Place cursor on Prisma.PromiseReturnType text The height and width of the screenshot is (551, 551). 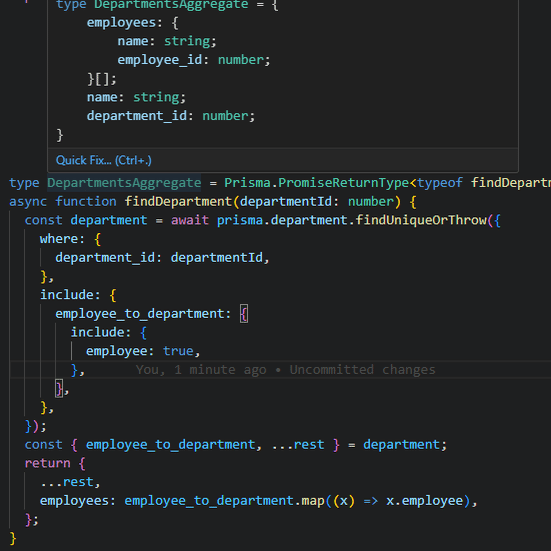(x=317, y=183)
